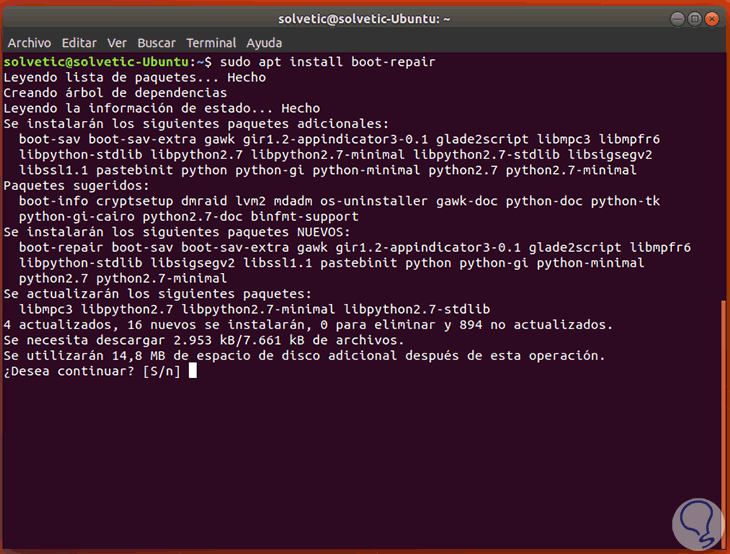Open the Archivo menu

coord(29,43)
